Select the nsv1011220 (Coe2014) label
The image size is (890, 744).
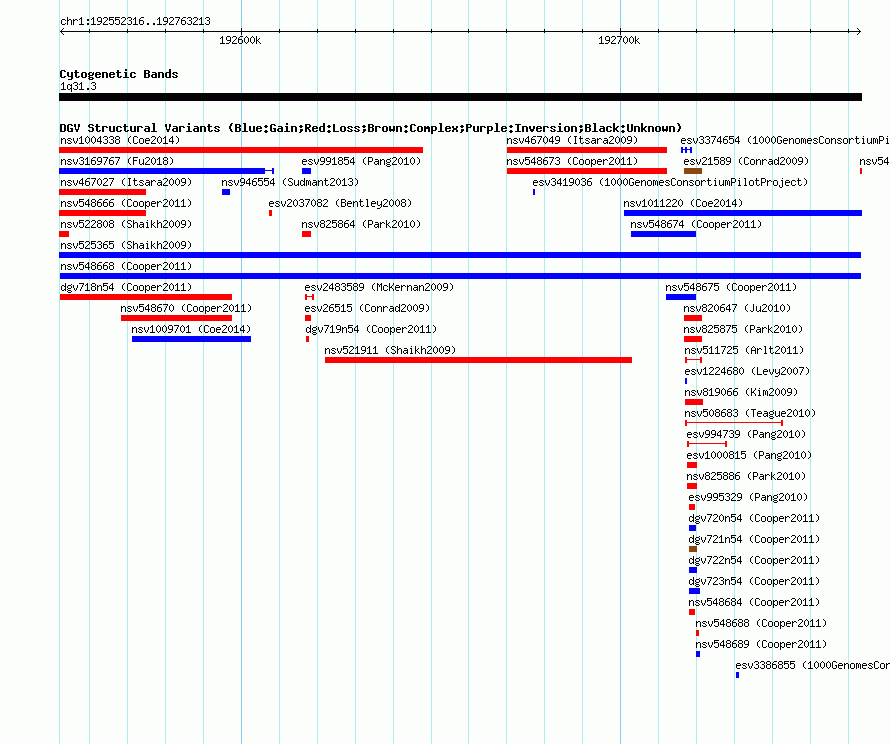683,203
